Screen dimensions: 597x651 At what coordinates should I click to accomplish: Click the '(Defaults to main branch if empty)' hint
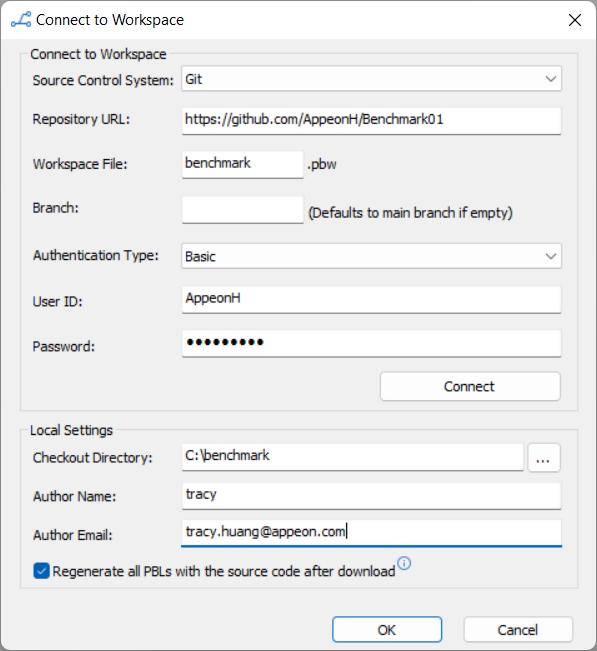(x=410, y=213)
